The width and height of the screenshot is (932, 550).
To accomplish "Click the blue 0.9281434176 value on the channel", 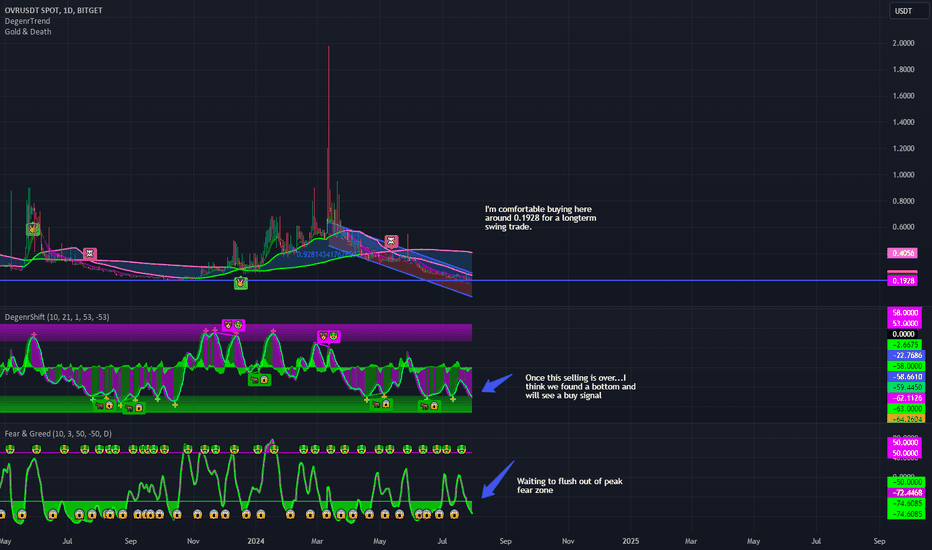I will [x=327, y=254].
